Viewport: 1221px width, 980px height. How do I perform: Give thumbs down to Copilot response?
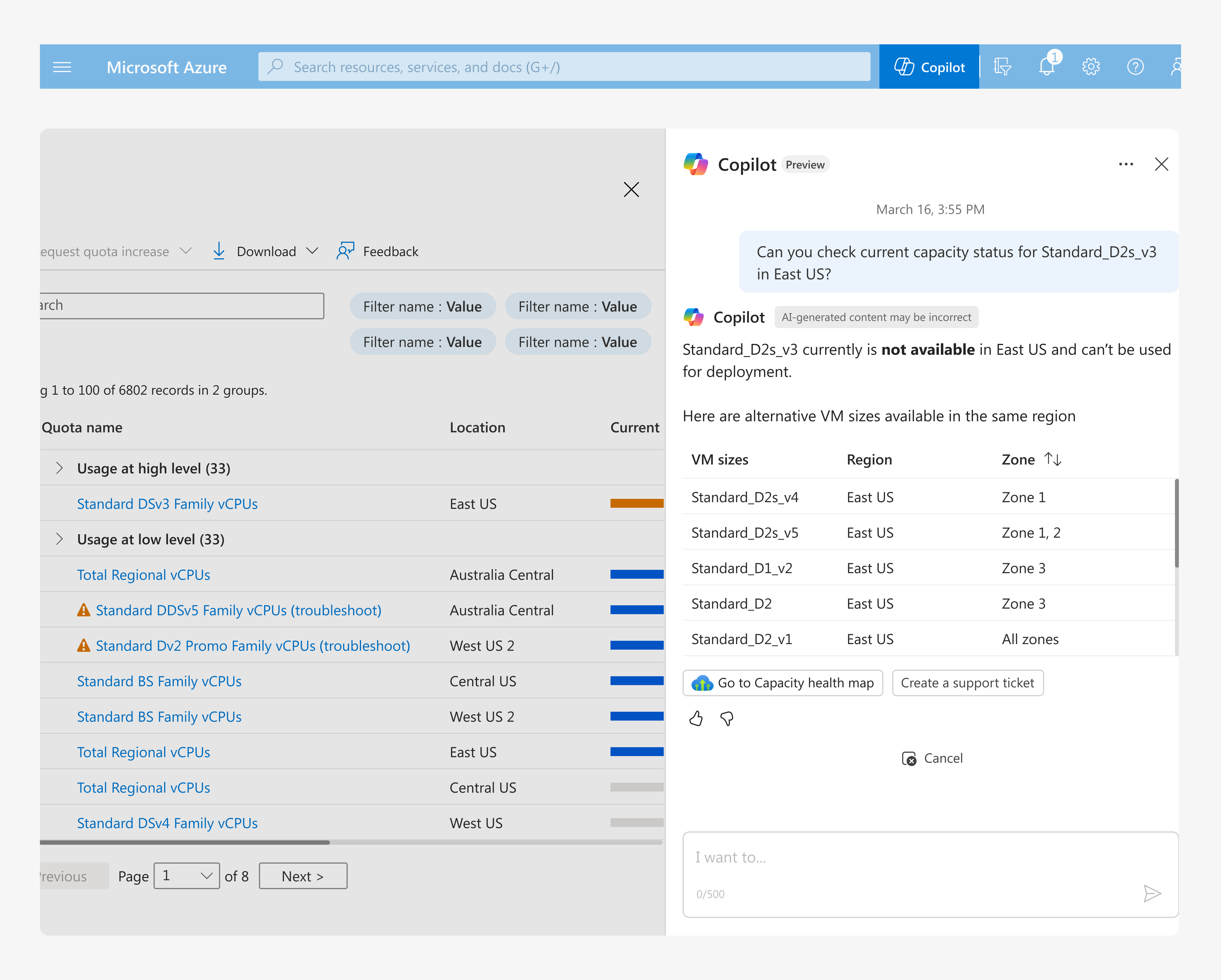[x=727, y=718]
